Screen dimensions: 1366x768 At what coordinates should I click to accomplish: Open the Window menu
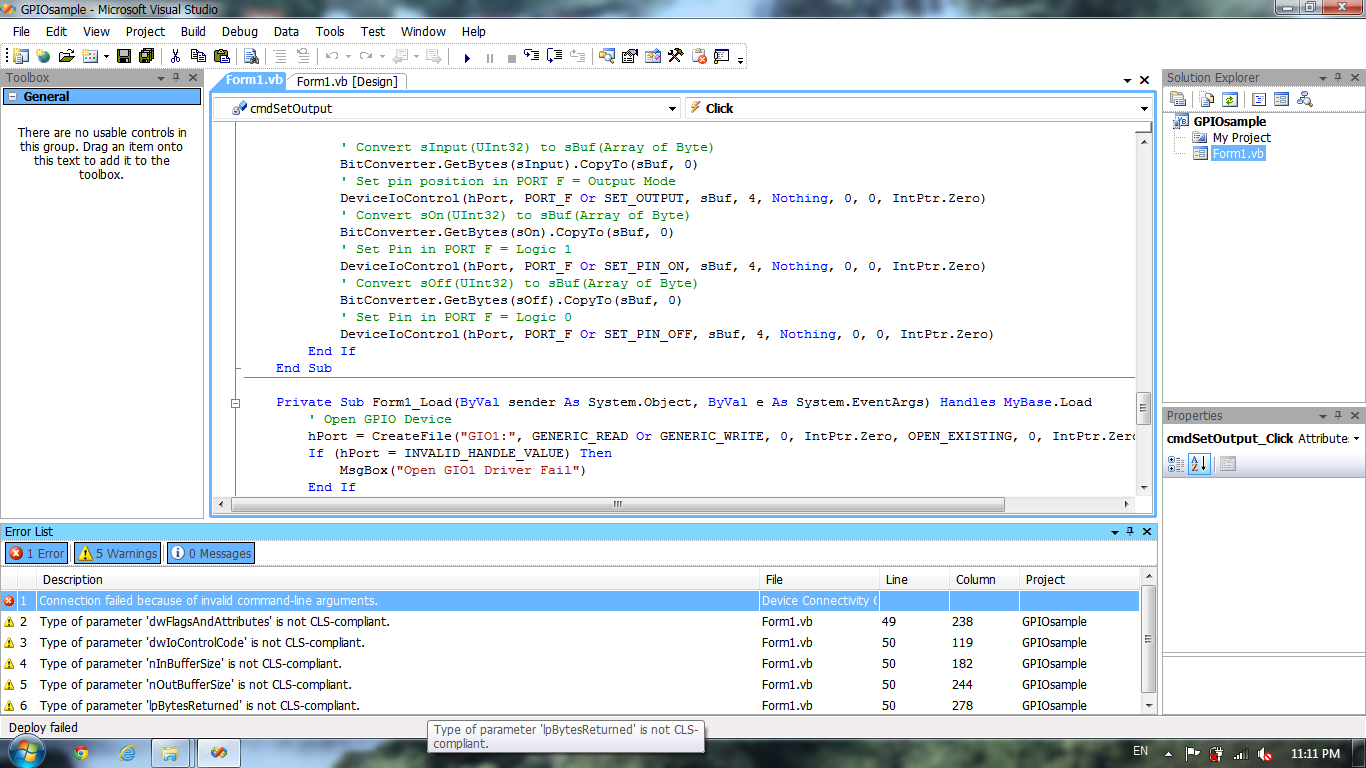coord(423,32)
